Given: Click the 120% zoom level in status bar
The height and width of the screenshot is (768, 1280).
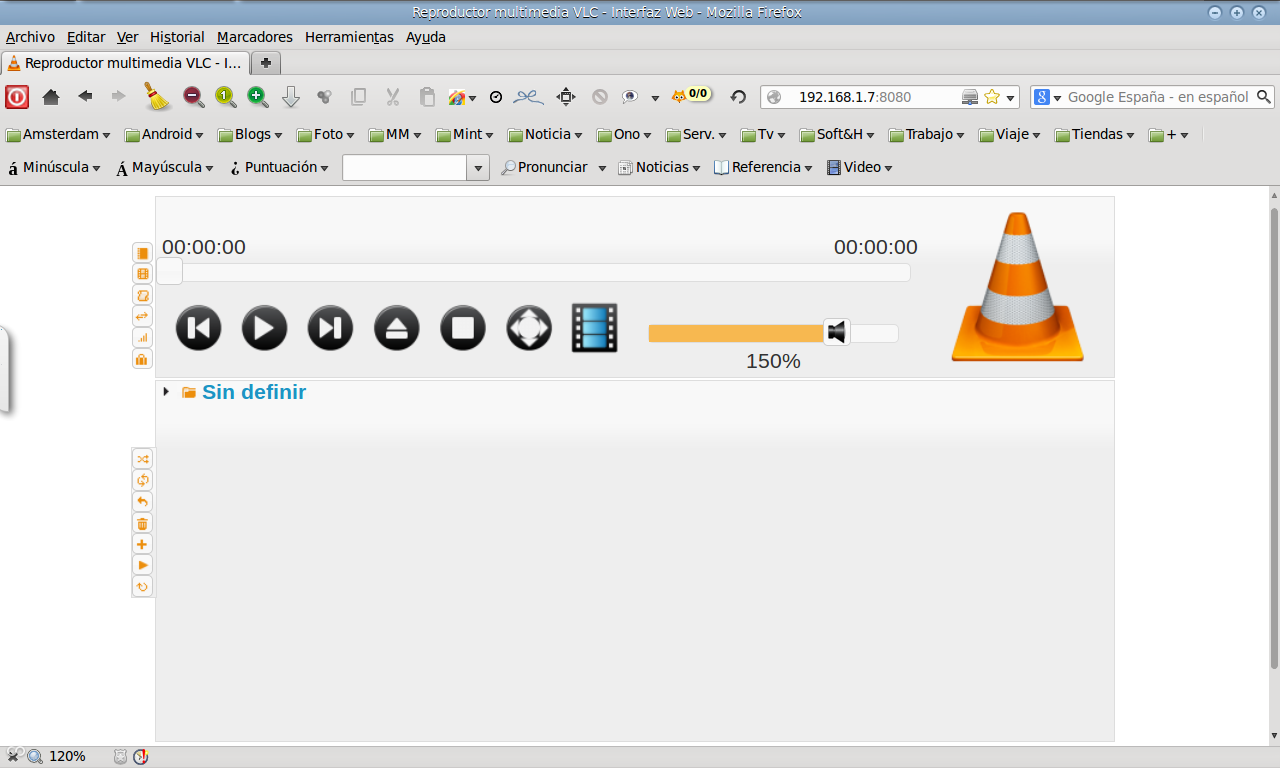Looking at the screenshot, I should point(67,756).
